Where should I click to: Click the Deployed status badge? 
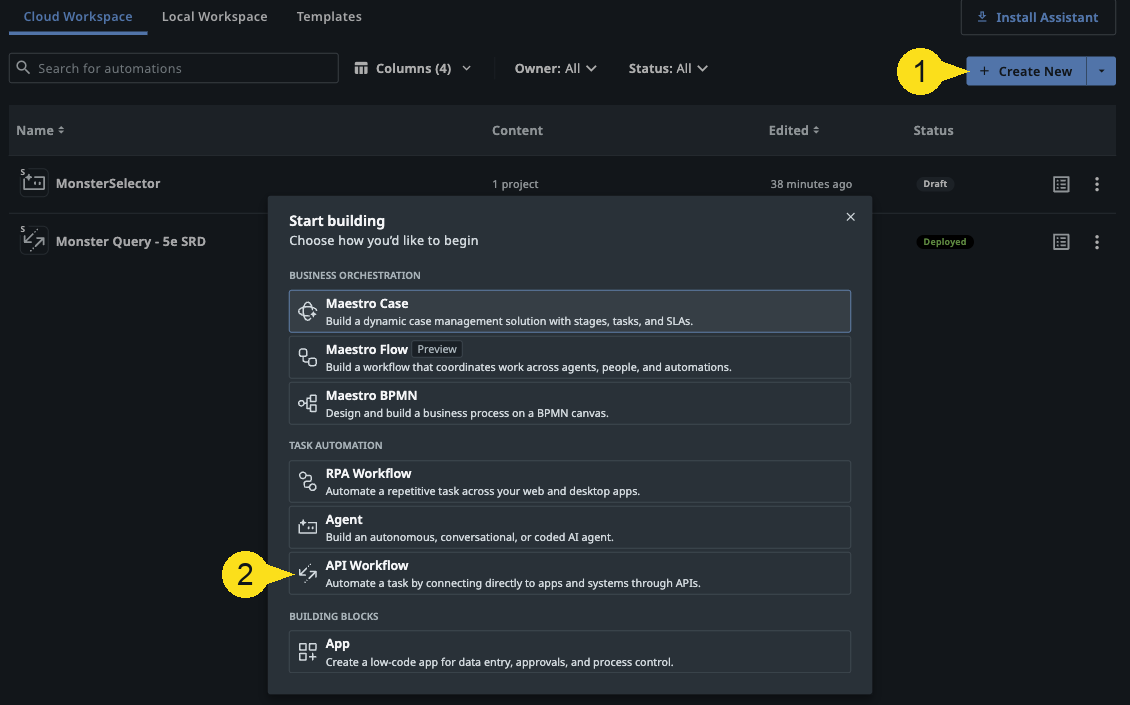tap(944, 241)
